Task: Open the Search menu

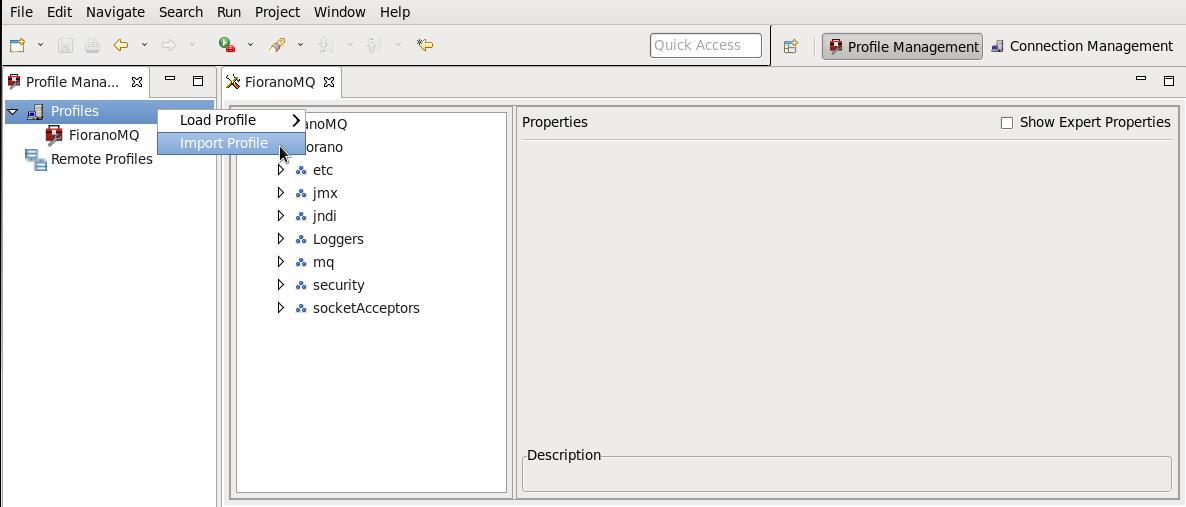Action: [181, 12]
